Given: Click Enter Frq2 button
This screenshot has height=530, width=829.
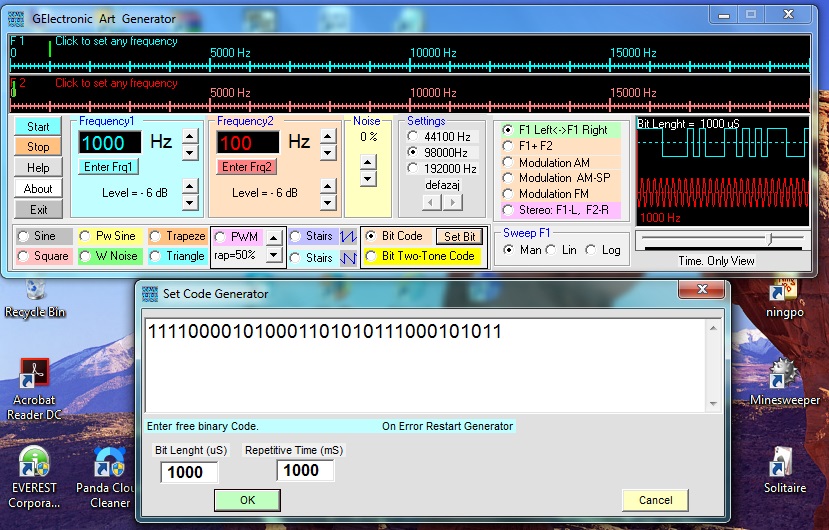Looking at the screenshot, I should click(246, 167).
